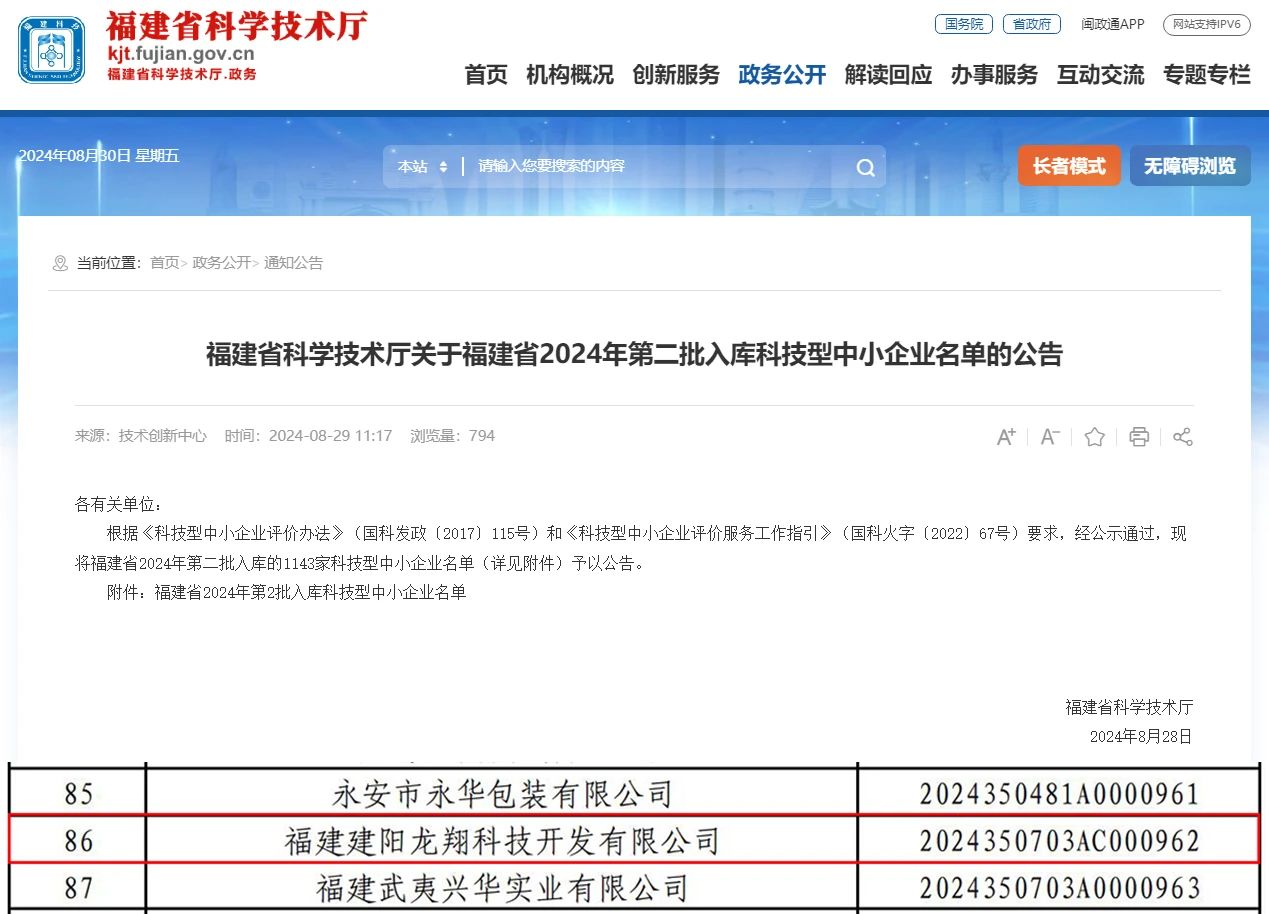Enable 长者模式 elder mode
This screenshot has height=914, width=1269.
click(x=1069, y=166)
